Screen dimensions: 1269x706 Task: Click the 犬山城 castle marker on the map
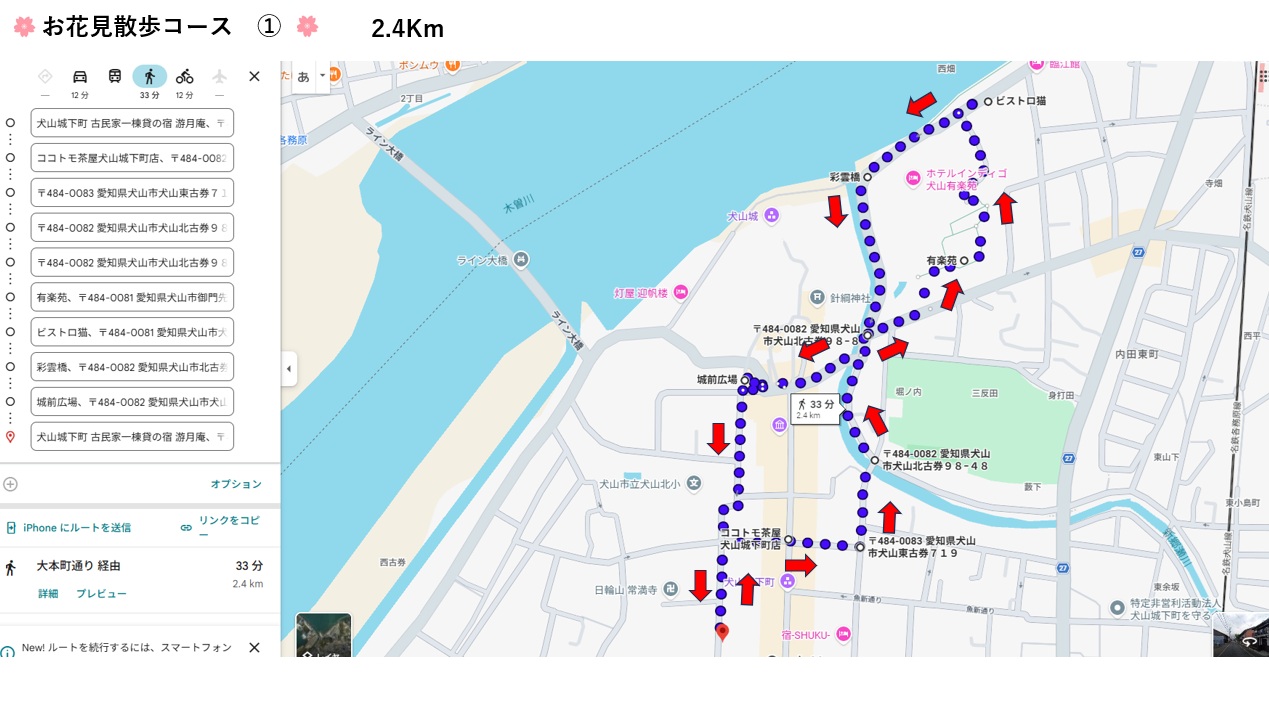click(x=771, y=216)
